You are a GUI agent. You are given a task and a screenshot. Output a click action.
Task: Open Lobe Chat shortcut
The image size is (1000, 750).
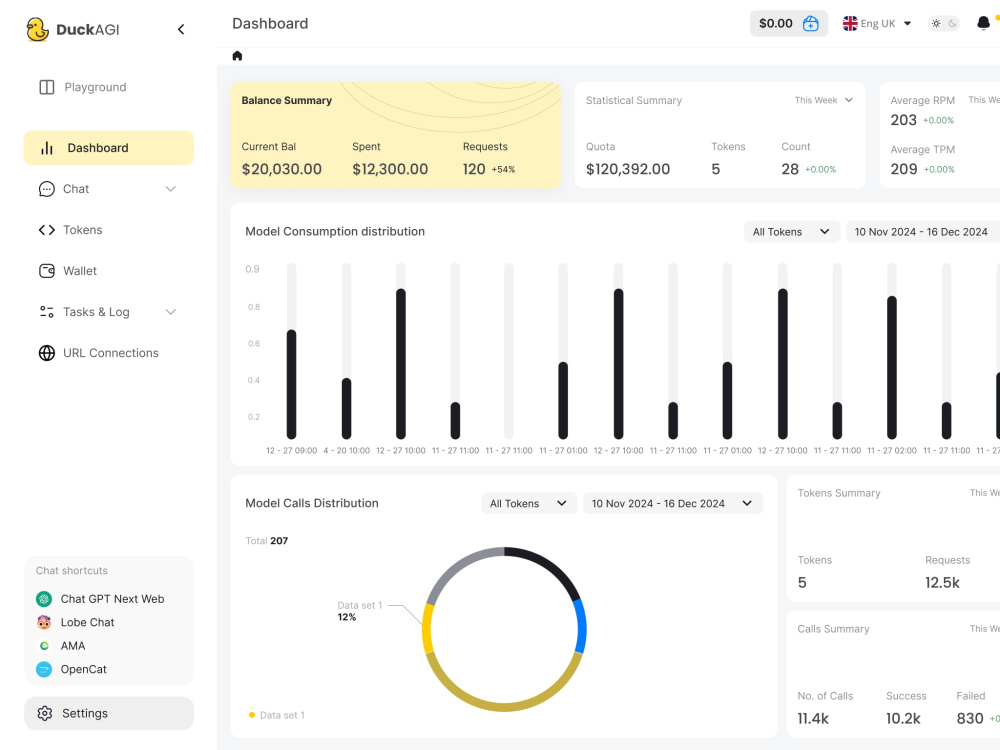click(x=76, y=622)
